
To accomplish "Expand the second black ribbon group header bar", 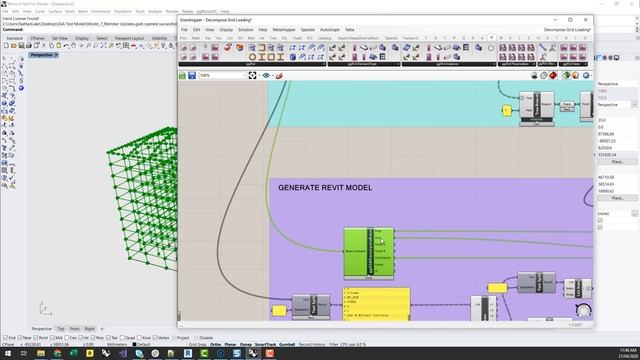I will click(364, 64).
